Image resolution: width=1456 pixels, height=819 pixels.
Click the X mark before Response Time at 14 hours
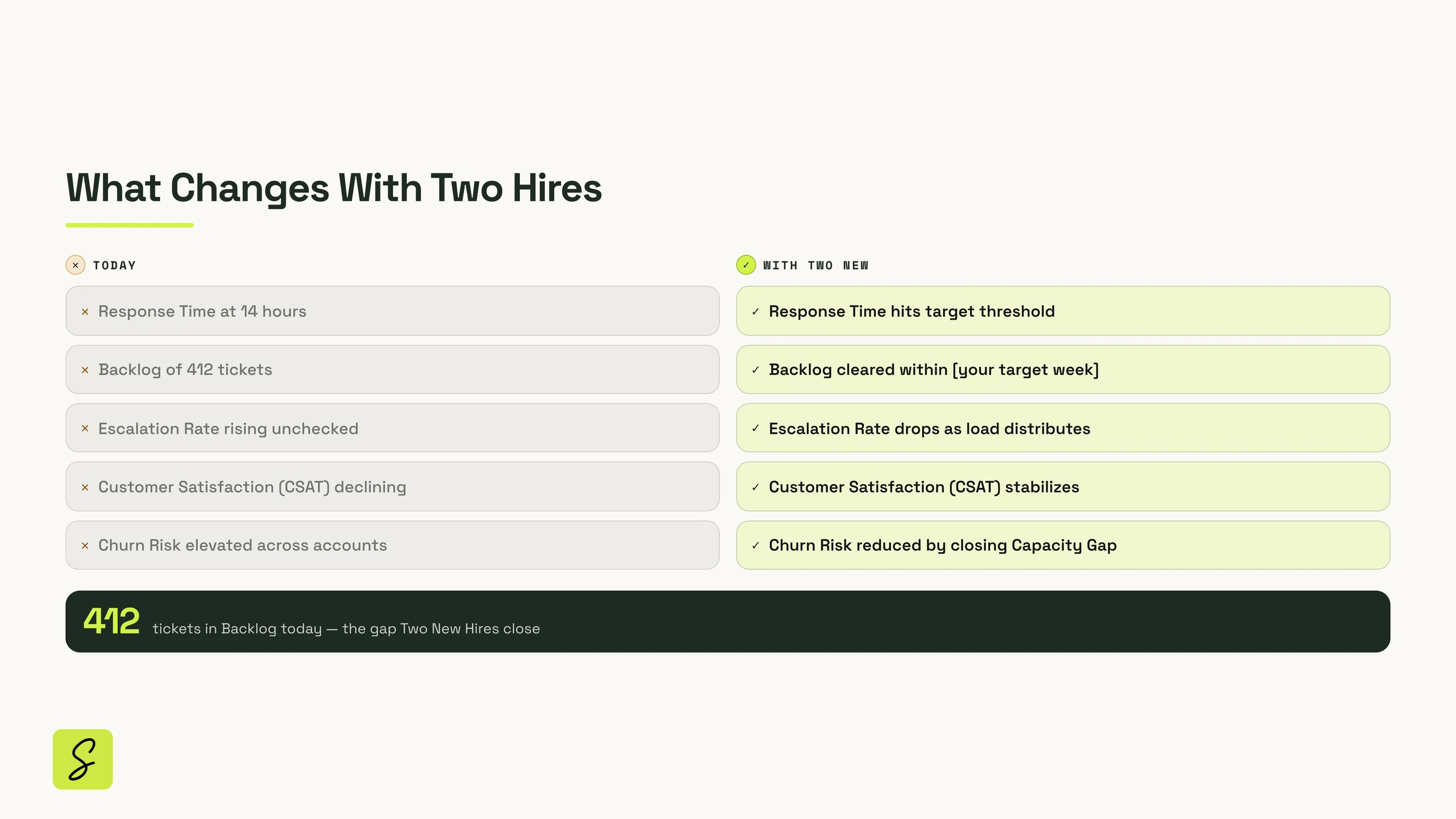tap(85, 312)
